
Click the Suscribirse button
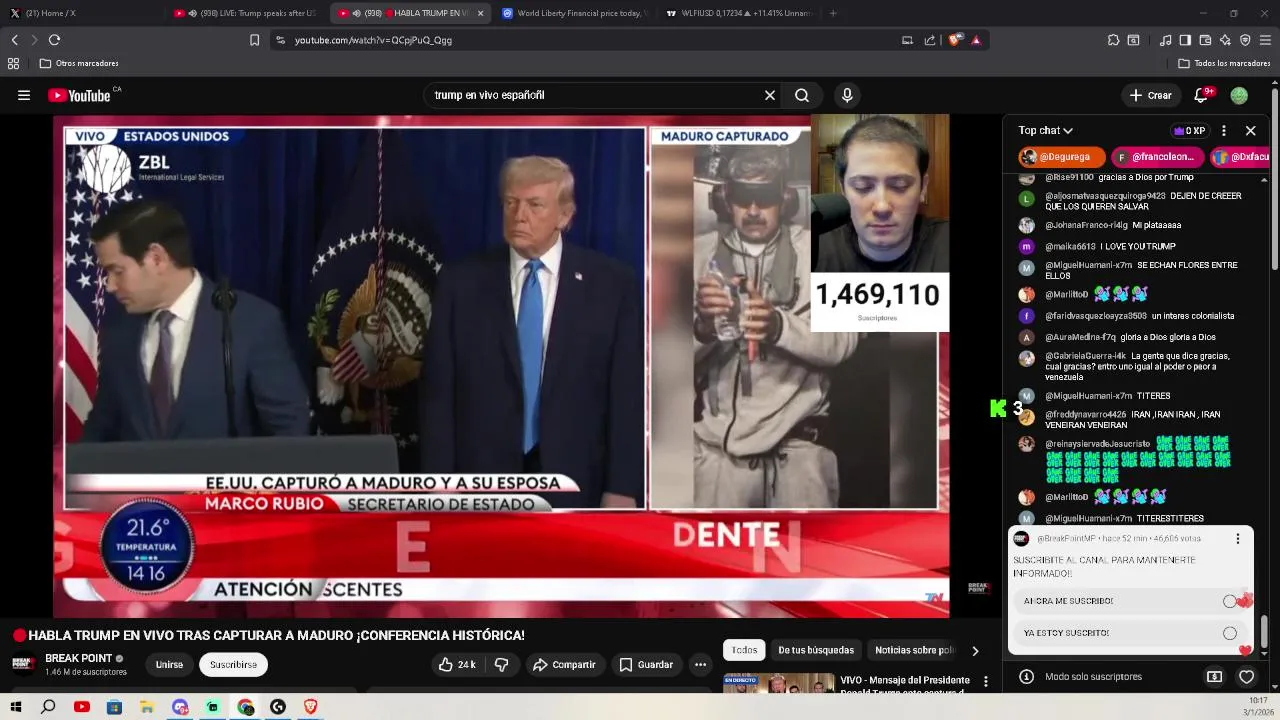point(233,664)
